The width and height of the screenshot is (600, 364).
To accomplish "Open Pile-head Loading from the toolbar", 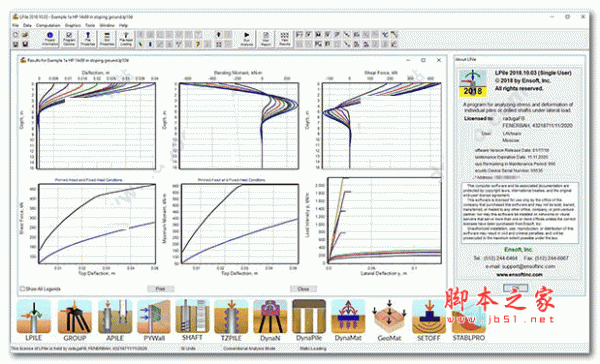I will [x=126, y=39].
